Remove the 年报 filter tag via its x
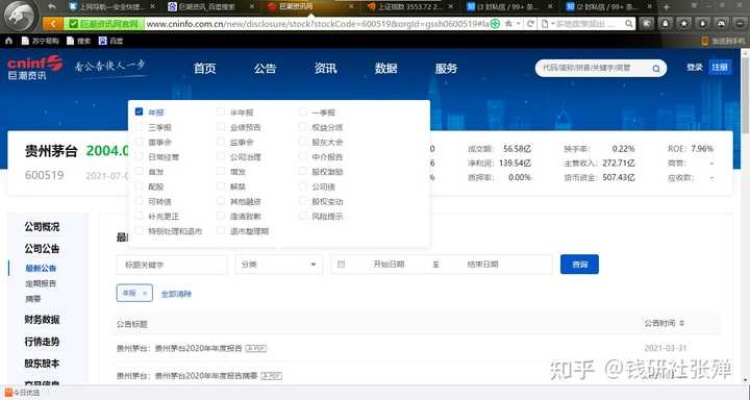Screen dimensions: 750x400 (x=144, y=293)
